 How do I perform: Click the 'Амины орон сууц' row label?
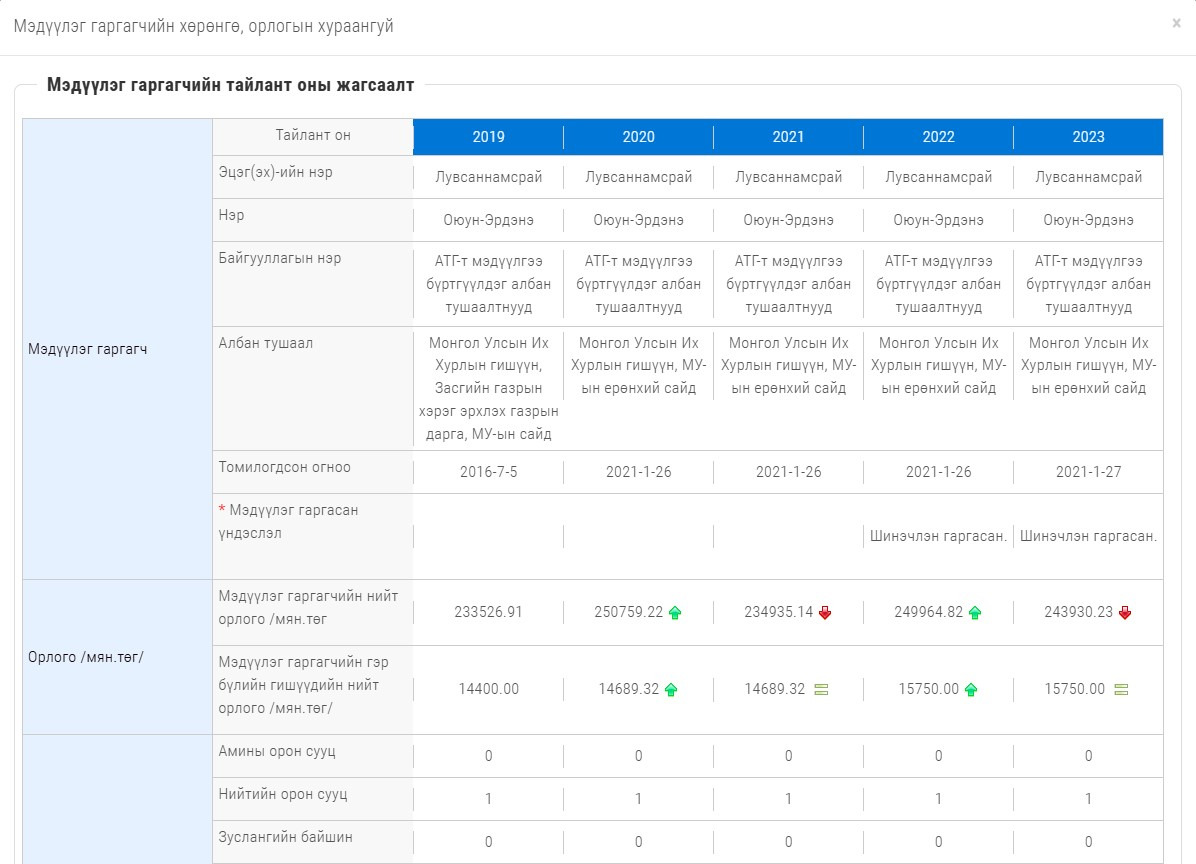click(x=277, y=751)
